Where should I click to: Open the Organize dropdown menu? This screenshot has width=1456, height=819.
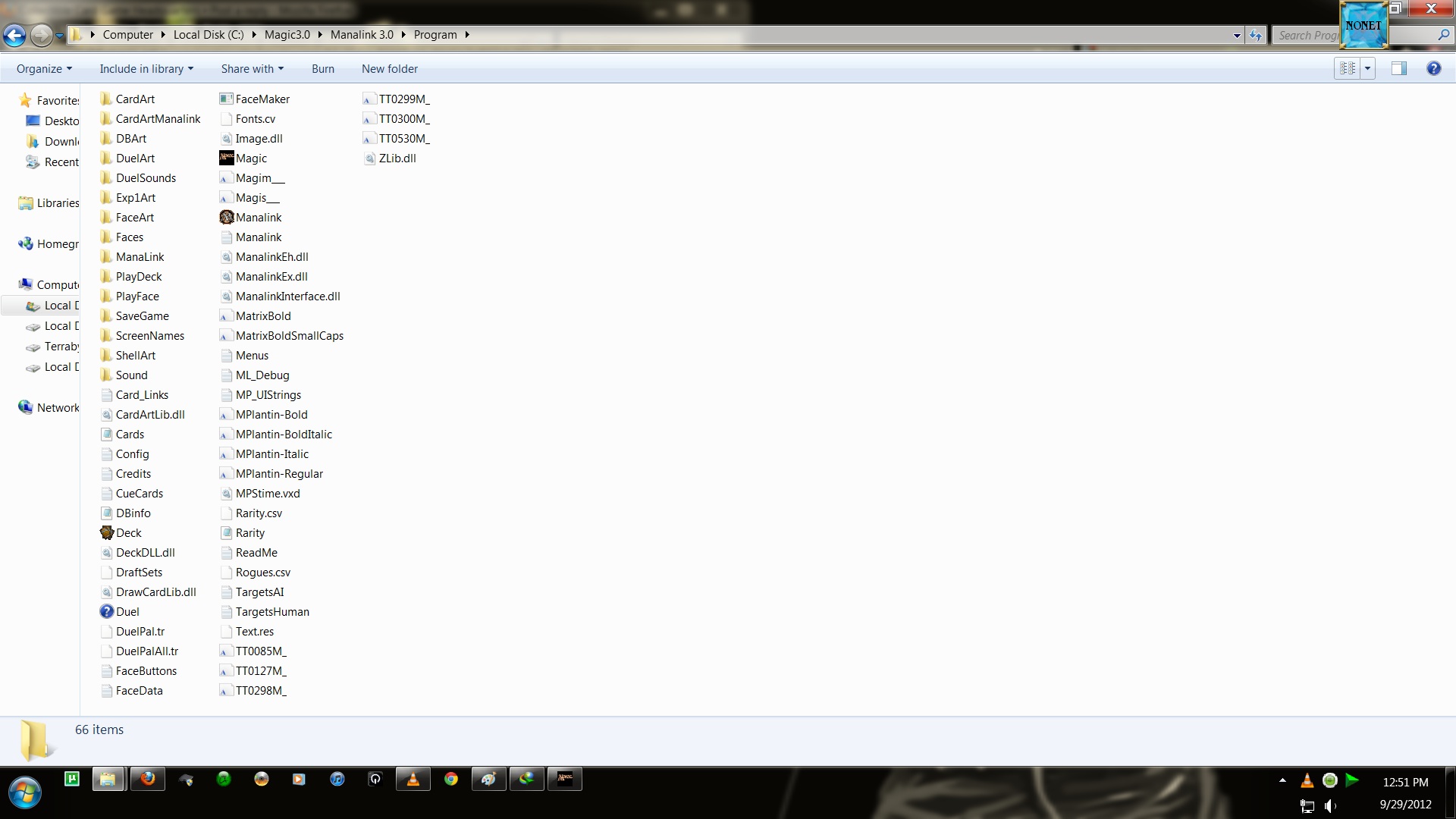tap(44, 69)
